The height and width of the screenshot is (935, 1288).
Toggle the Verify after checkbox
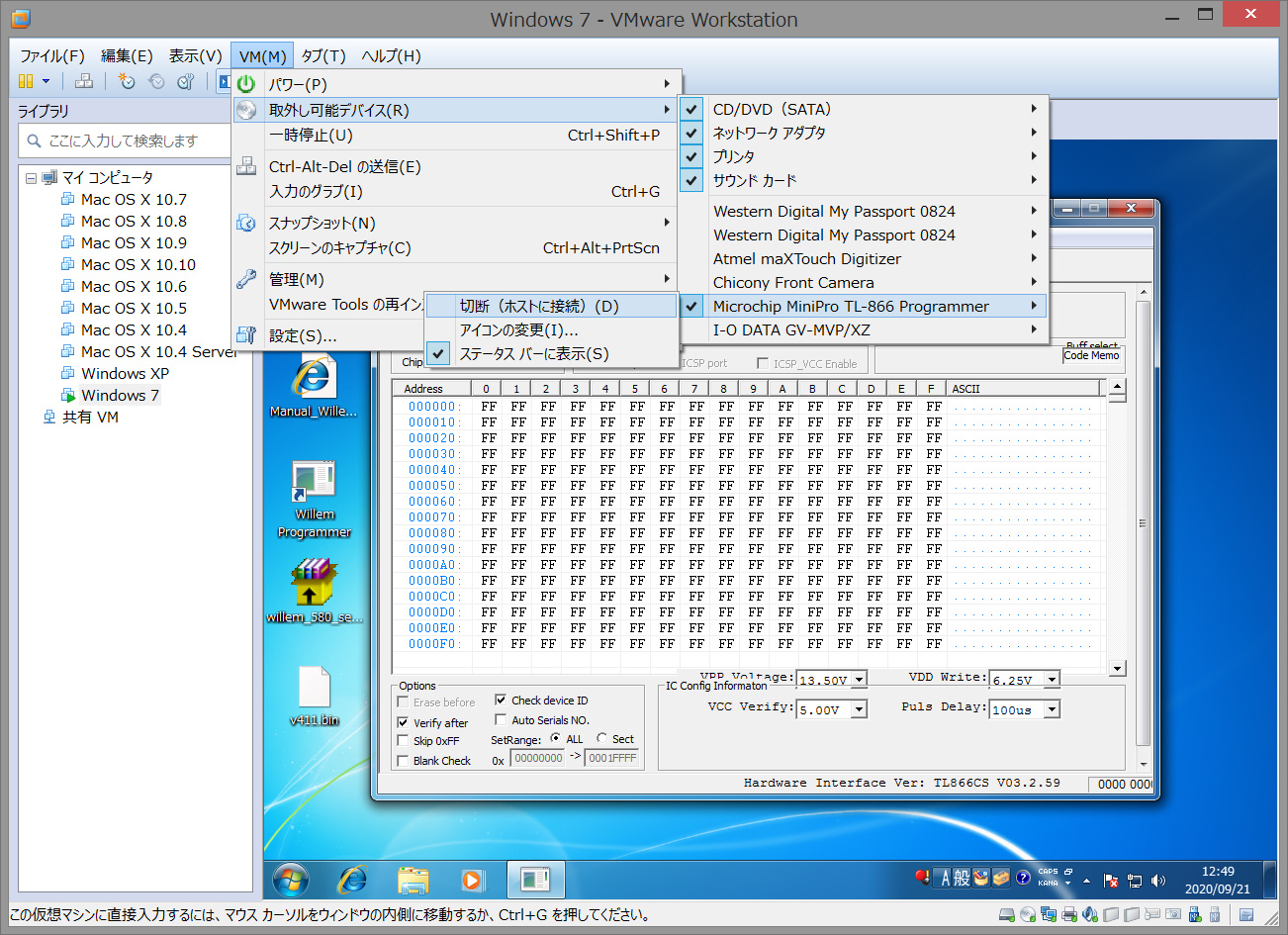[403, 722]
